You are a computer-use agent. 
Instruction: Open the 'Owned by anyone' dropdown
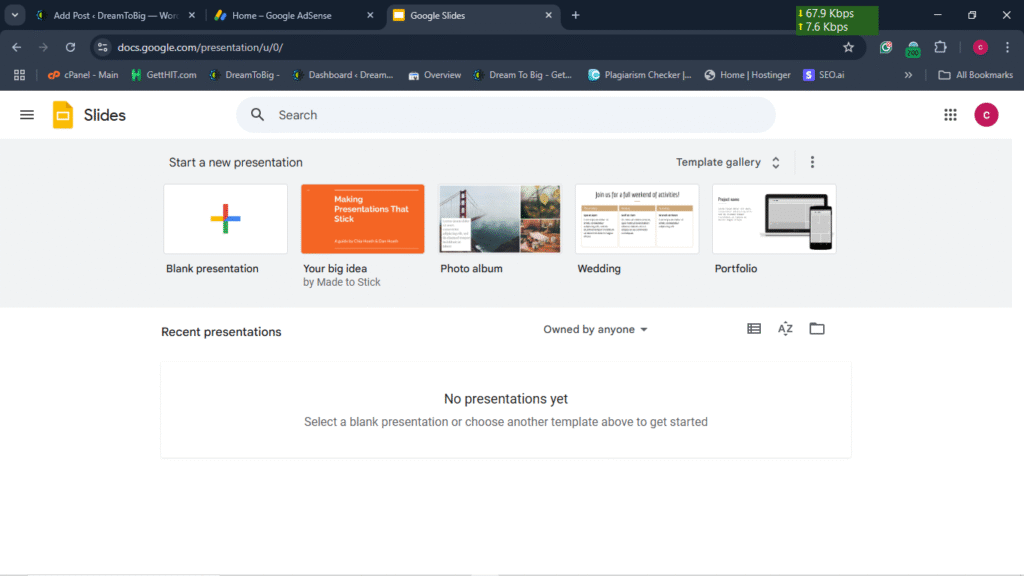tap(595, 329)
